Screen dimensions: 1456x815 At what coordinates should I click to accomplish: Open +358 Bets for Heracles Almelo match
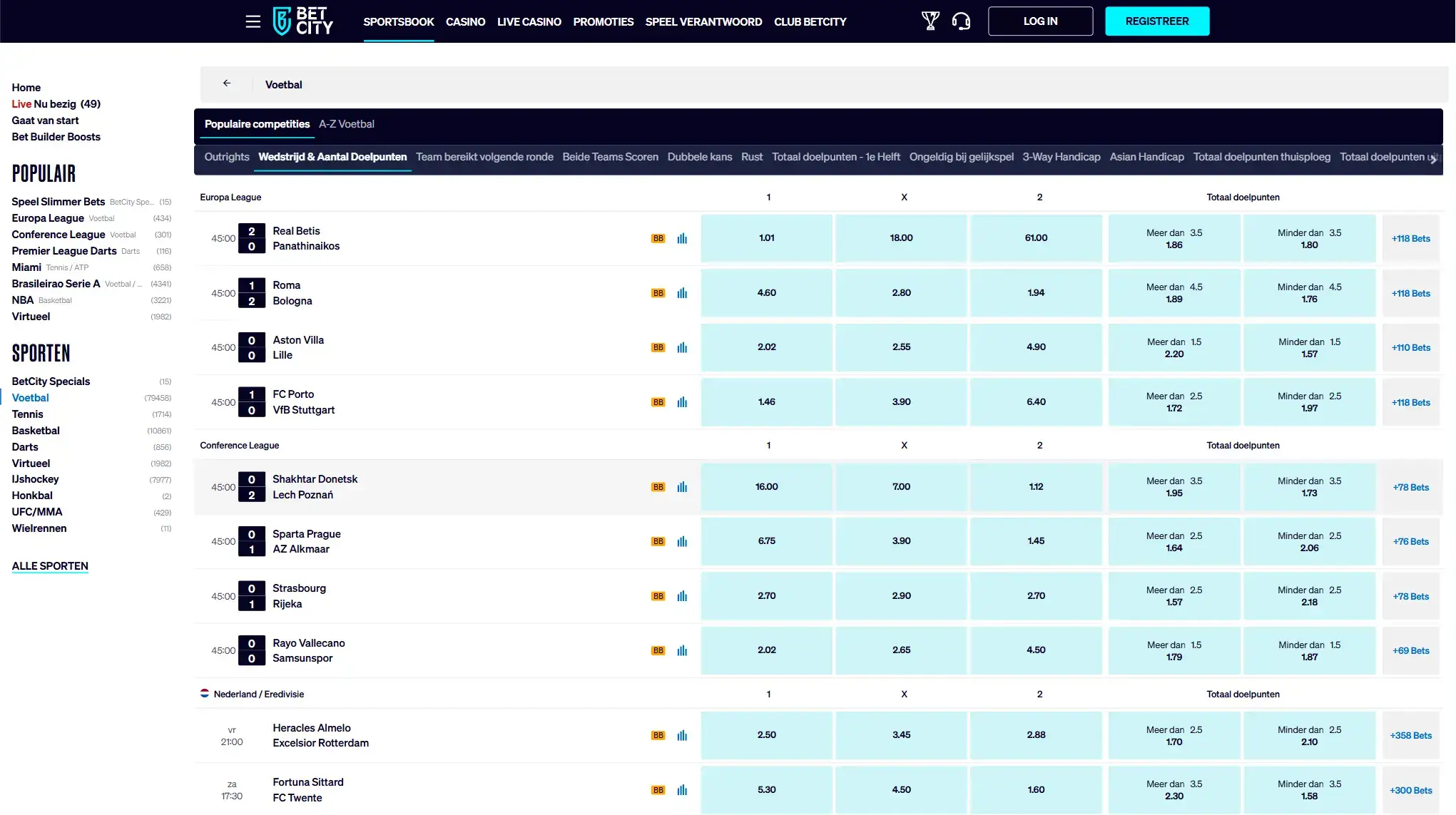tap(1410, 736)
